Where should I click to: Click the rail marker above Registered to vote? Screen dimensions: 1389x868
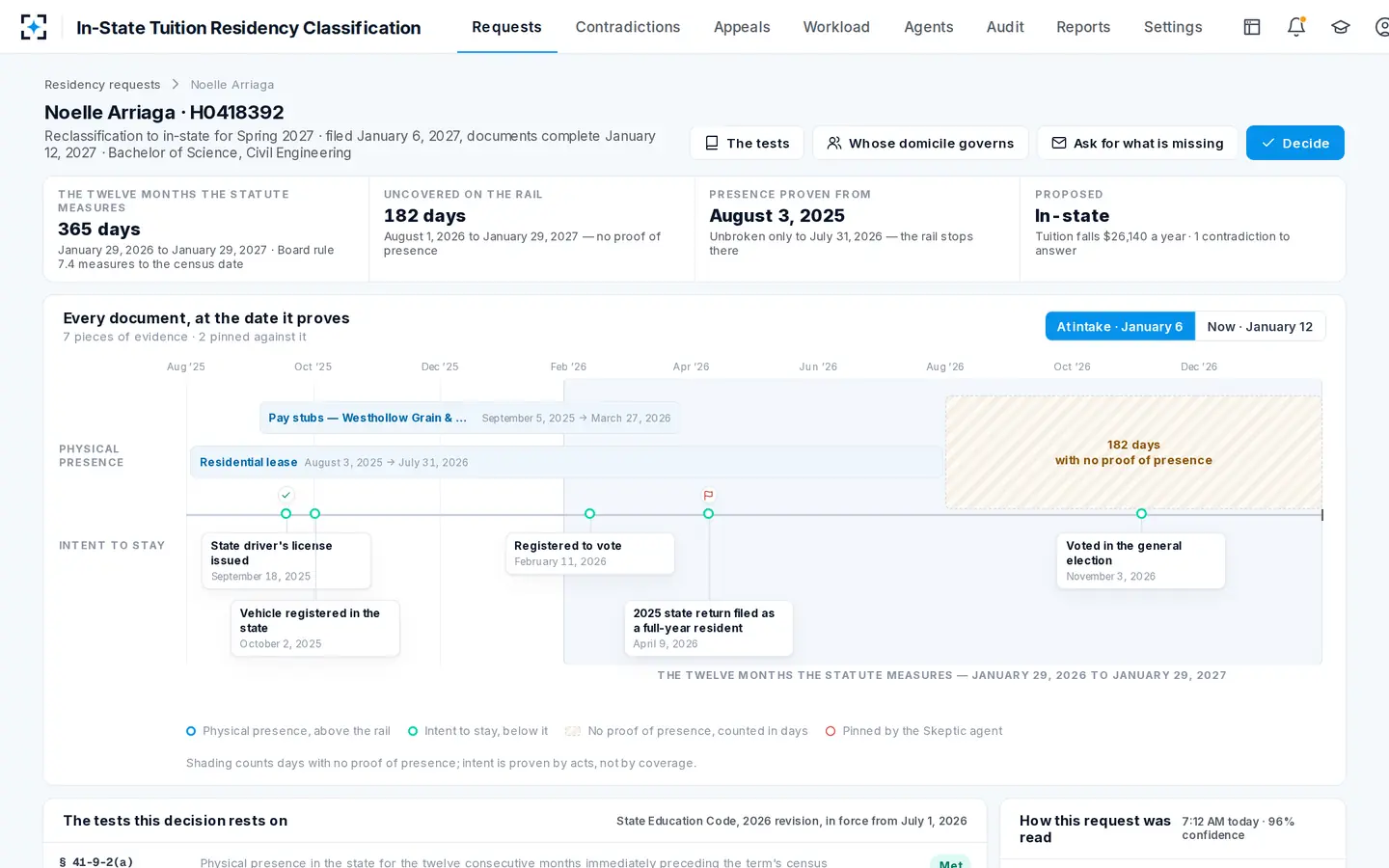pos(589,514)
